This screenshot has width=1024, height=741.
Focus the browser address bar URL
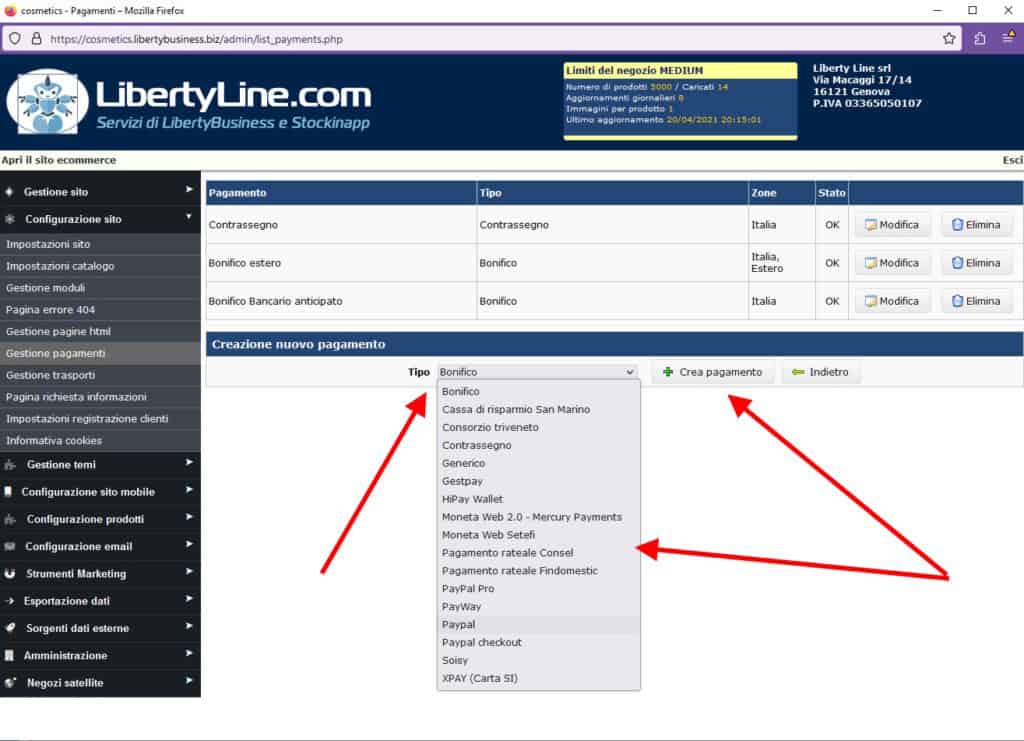click(x=196, y=39)
